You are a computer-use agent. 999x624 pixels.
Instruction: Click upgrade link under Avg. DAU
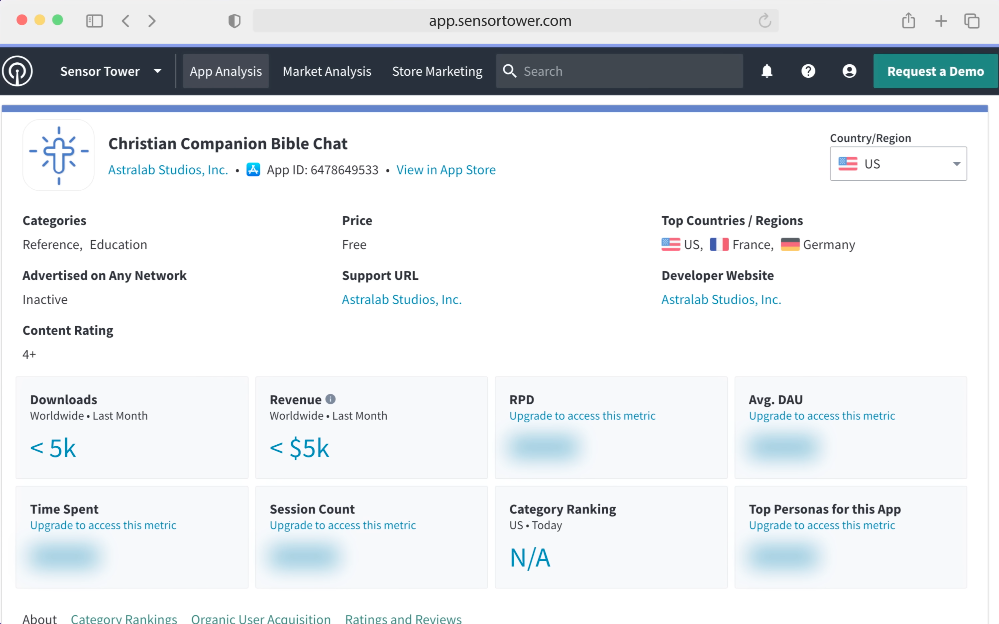(822, 416)
